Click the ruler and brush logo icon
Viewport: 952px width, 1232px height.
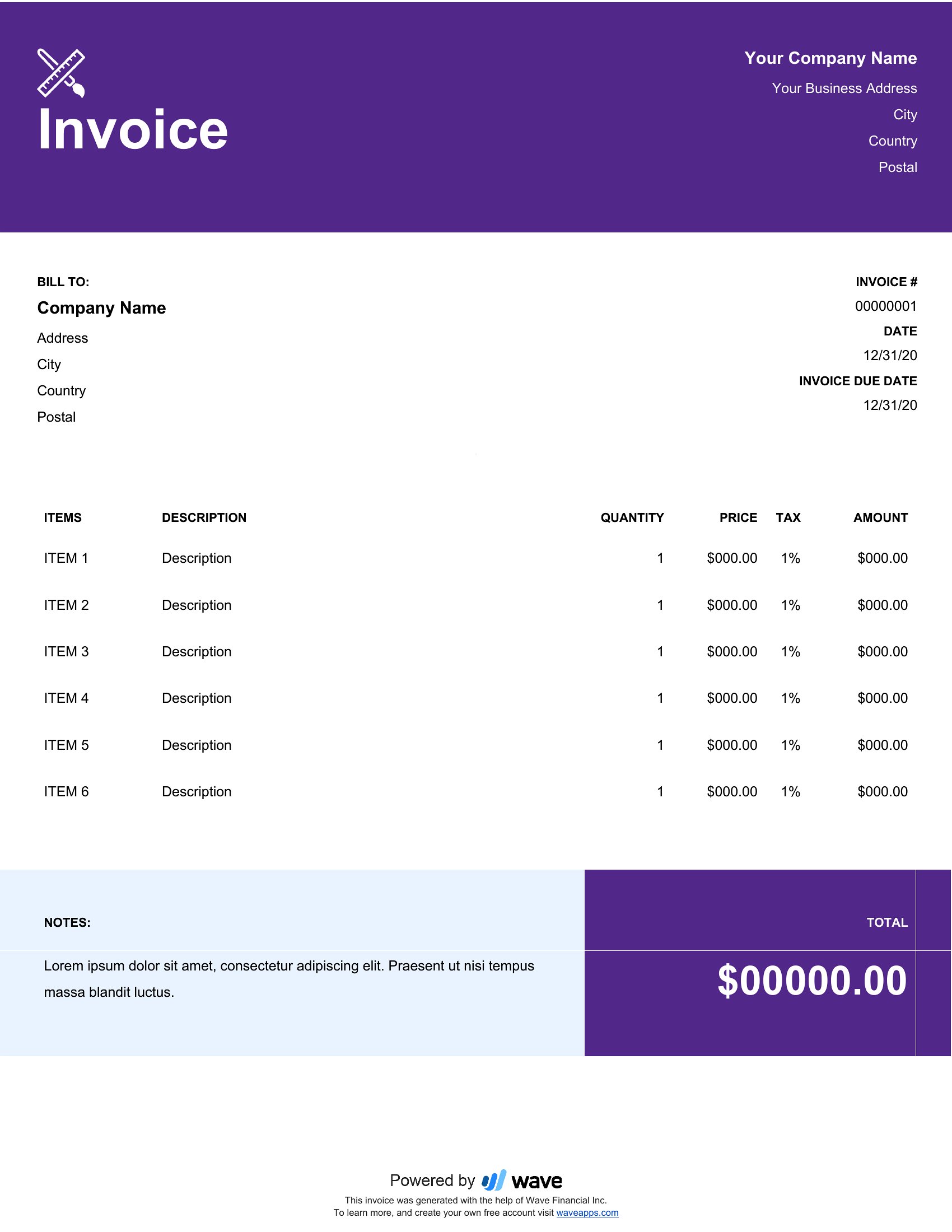[x=61, y=73]
